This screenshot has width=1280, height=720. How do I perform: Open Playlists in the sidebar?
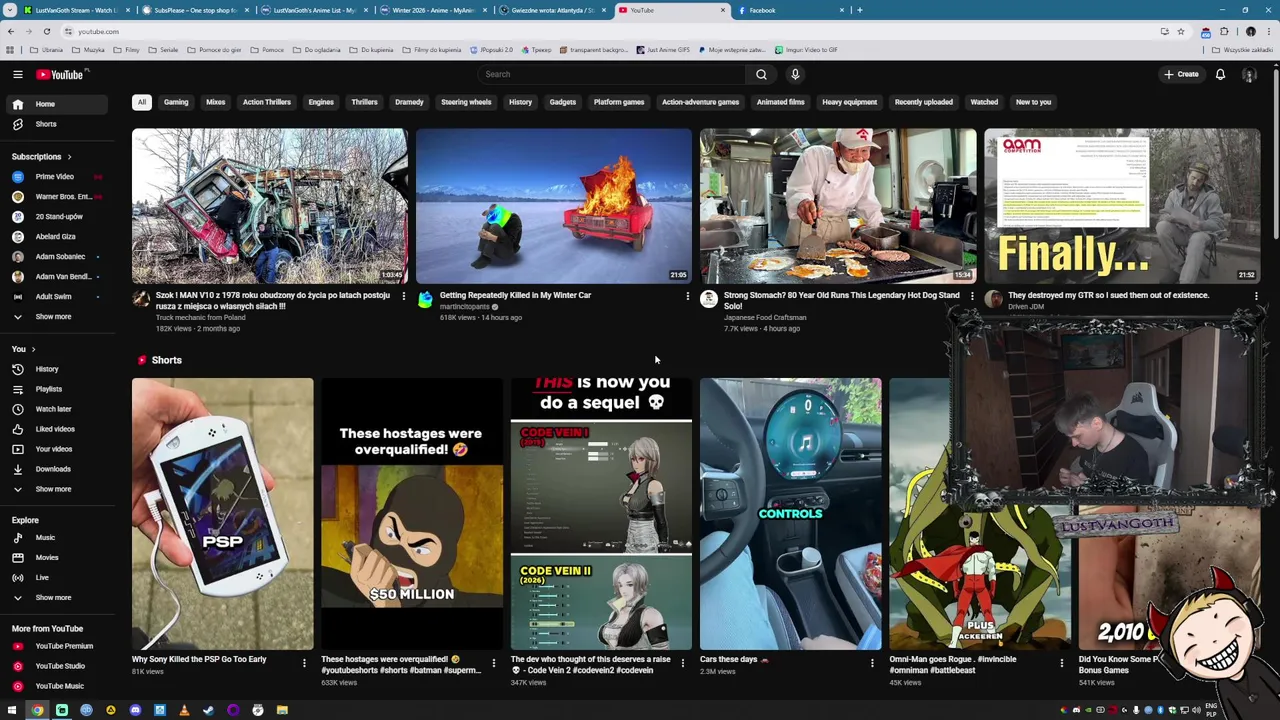click(x=57, y=389)
